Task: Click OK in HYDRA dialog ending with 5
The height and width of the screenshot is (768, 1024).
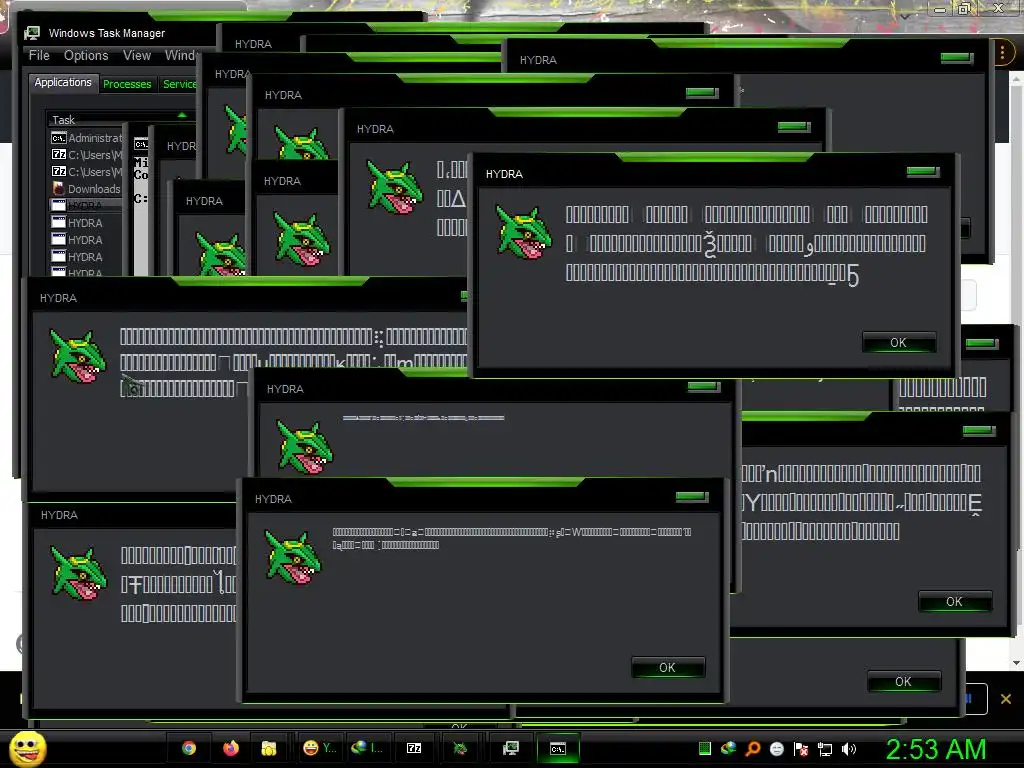Action: coord(899,342)
